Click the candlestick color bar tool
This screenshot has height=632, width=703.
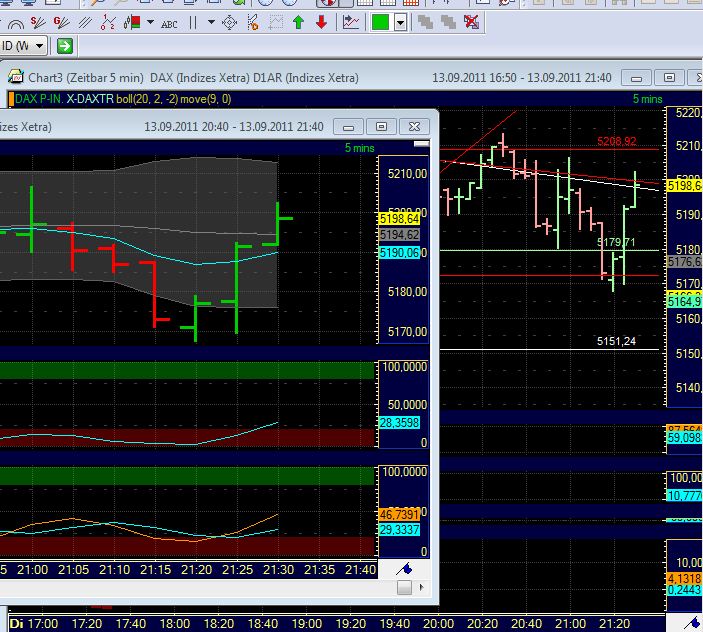(x=132, y=22)
